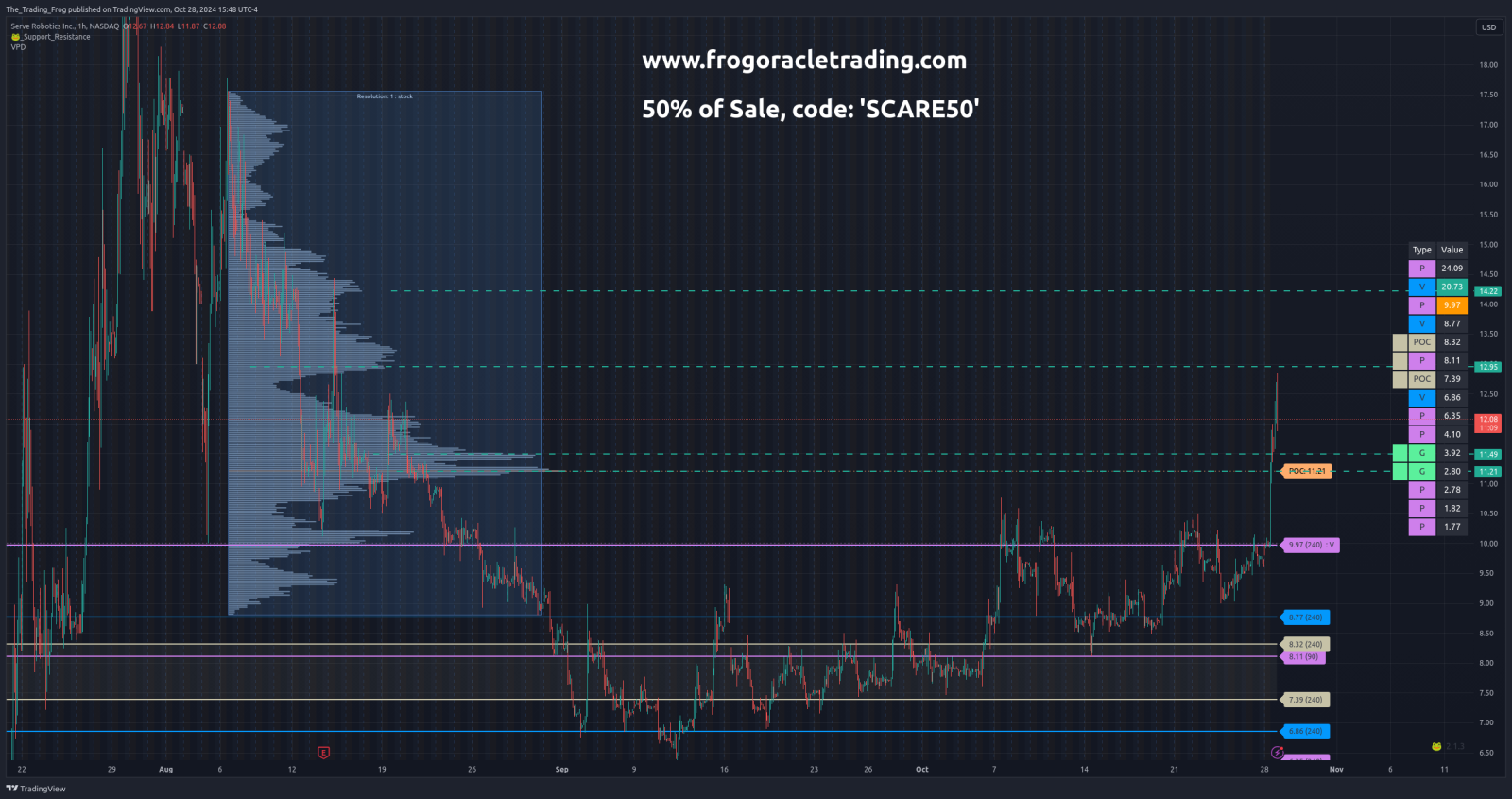This screenshot has width=1512, height=799.
Task: Select the _Support_Resistance indicator legend
Action: [51, 37]
